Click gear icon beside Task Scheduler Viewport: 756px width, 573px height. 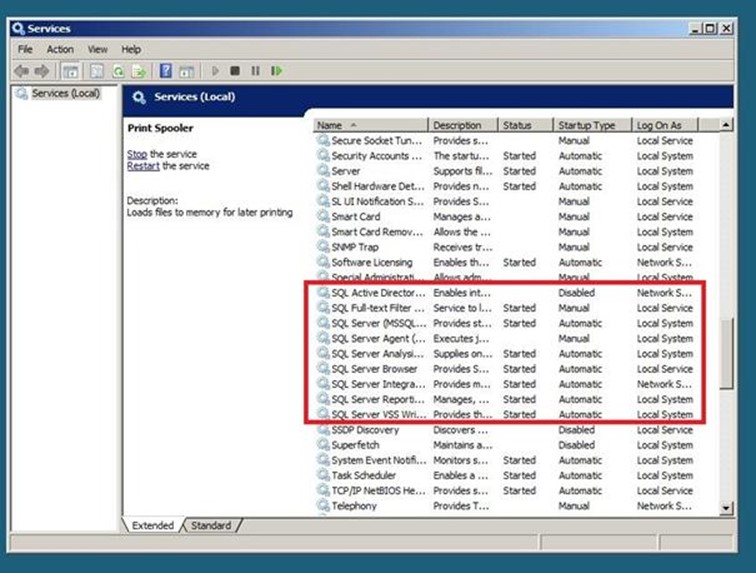(323, 476)
